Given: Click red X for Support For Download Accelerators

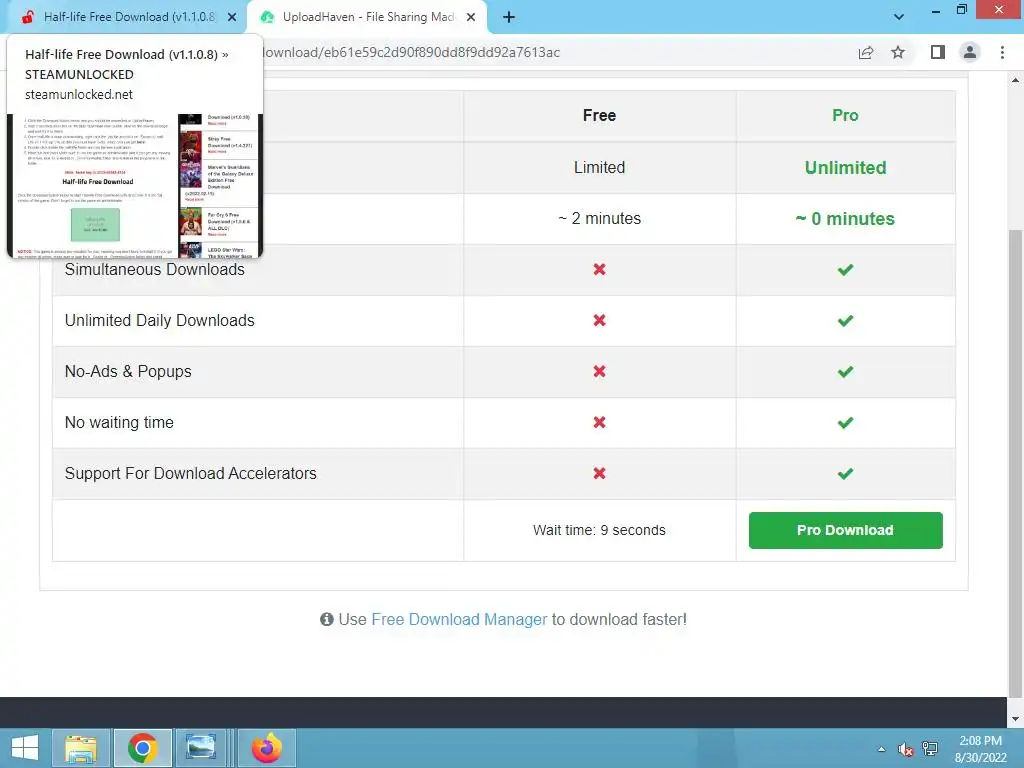Looking at the screenshot, I should 599,473.
